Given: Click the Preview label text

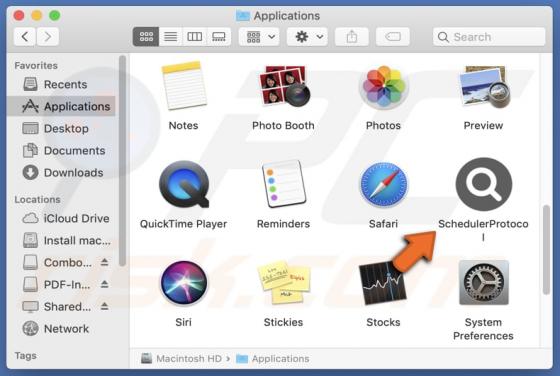Looking at the screenshot, I should coord(483,125).
